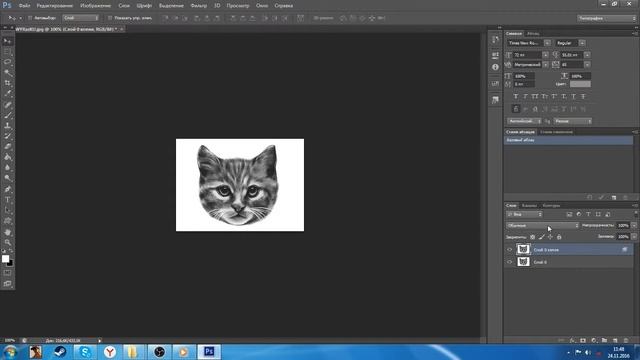Select the Базовый абзац paragraph style
Viewport: 640px width, 360px height.
(x=569, y=140)
